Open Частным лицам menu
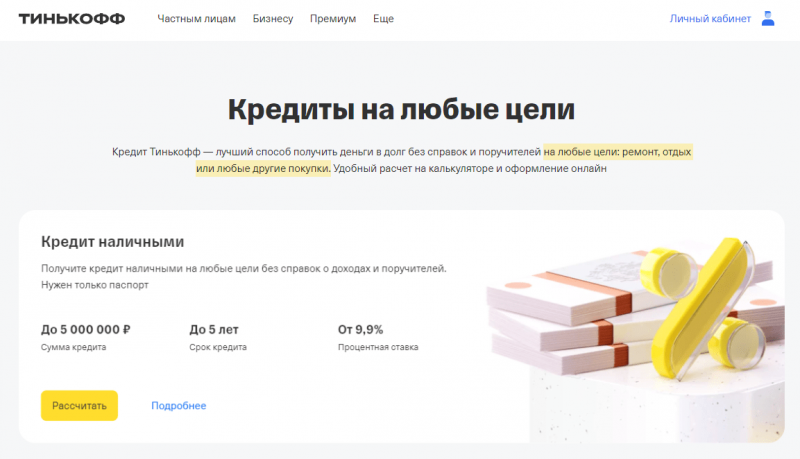Screen dimensions: 800x459 point(196,19)
